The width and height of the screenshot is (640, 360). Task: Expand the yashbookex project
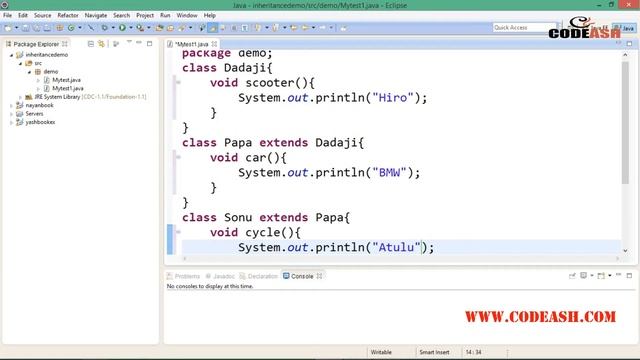pyautogui.click(x=11, y=122)
